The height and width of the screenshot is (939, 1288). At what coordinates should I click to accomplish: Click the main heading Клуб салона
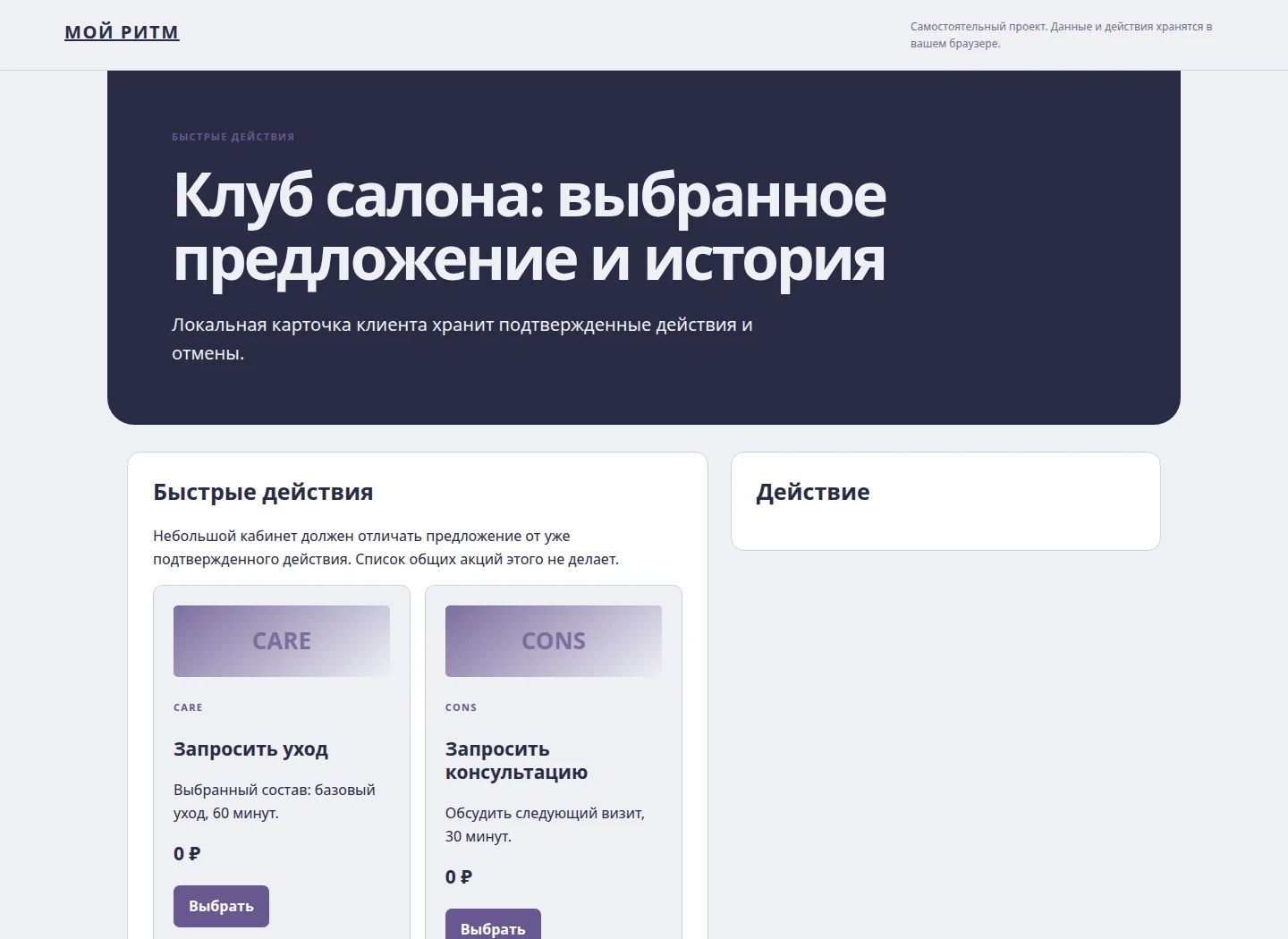point(530,227)
